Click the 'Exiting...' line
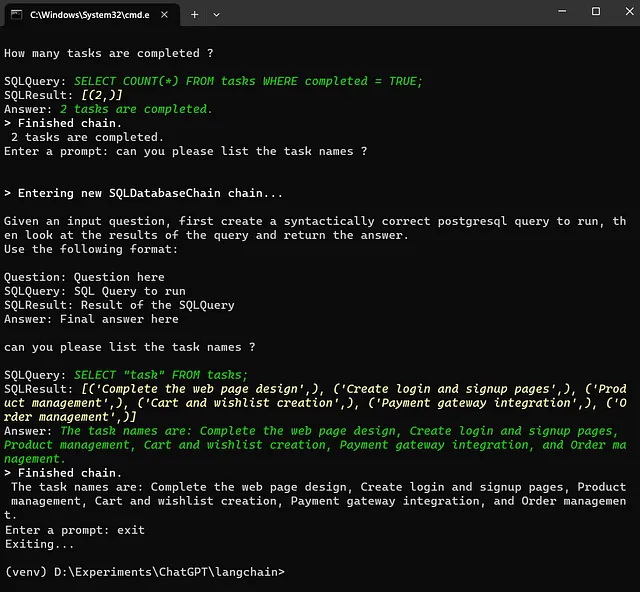Image resolution: width=640 pixels, height=592 pixels. pyautogui.click(x=39, y=544)
